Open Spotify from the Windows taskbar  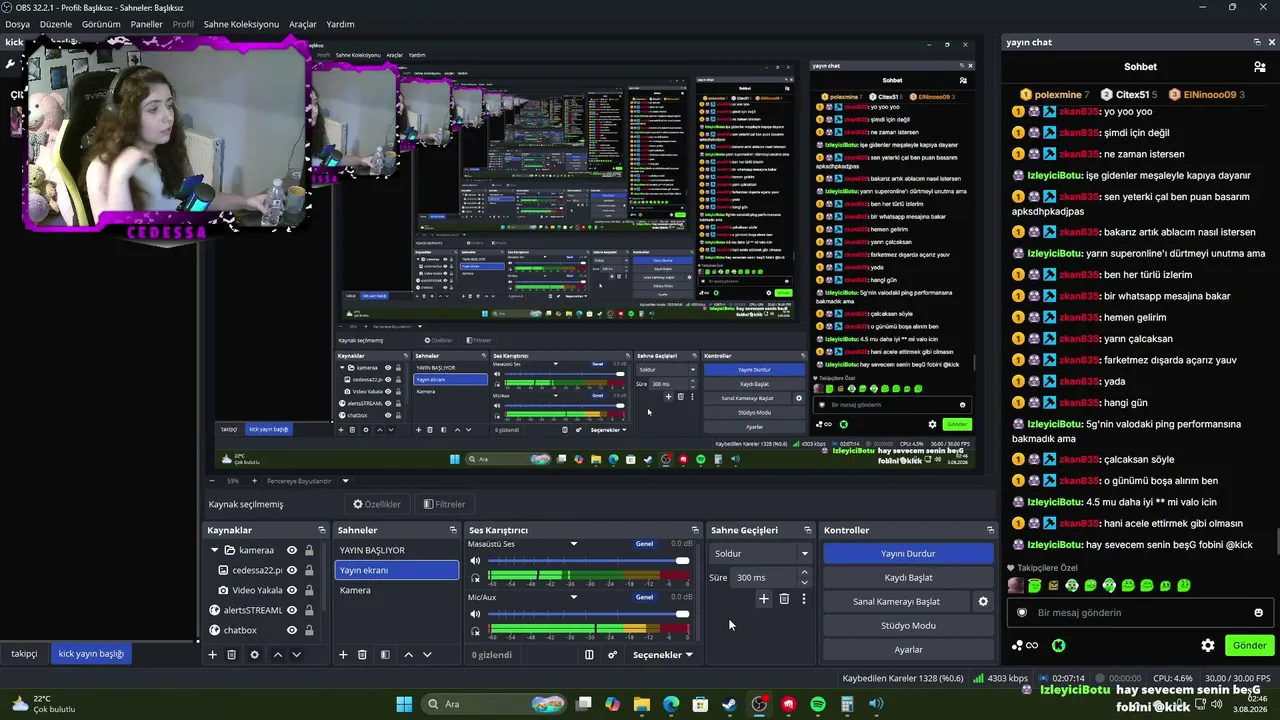click(x=818, y=704)
